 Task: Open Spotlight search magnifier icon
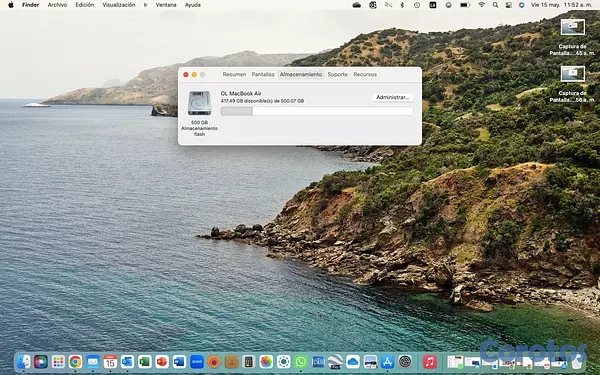click(x=496, y=5)
